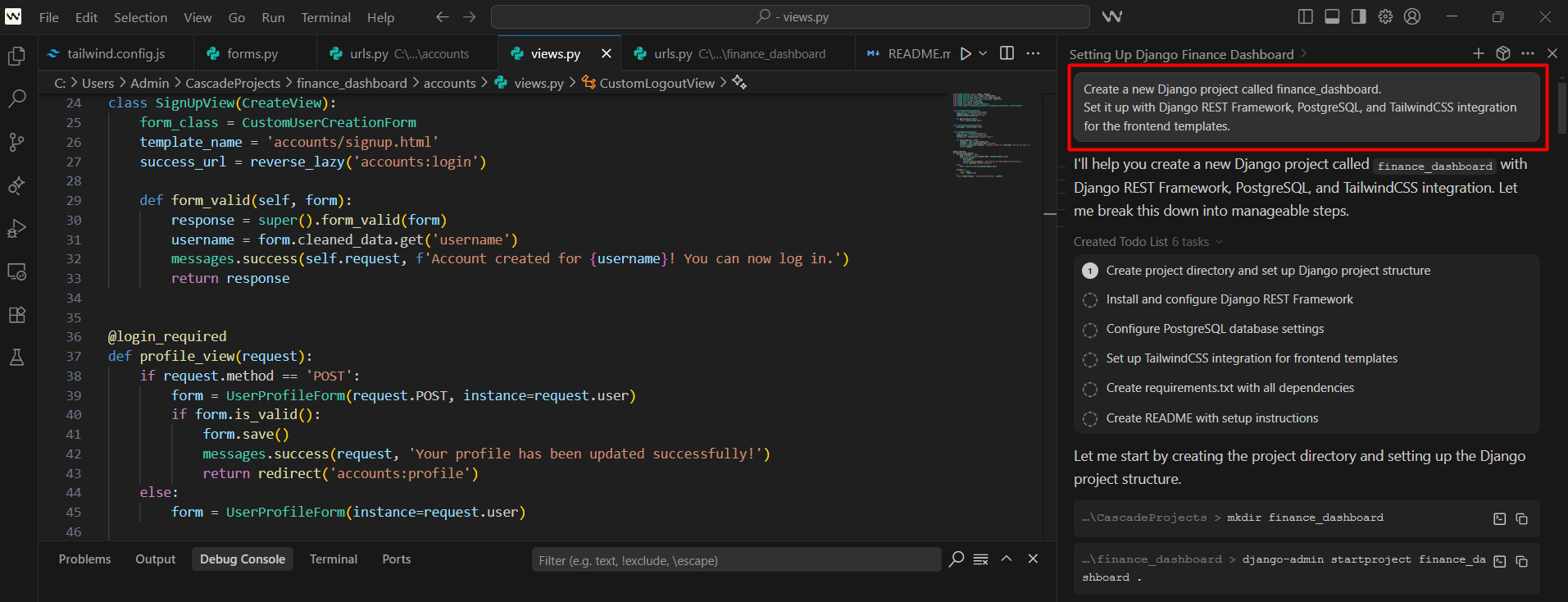Go back with the left arrow
Viewport: 1568px width, 602px height.
443,16
